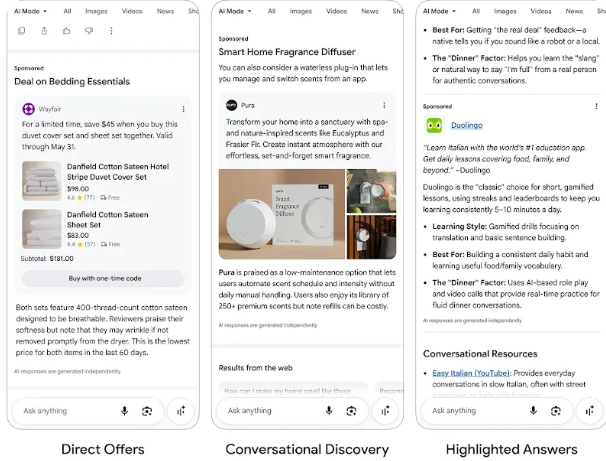The height and width of the screenshot is (461, 606).
Task: Click Deal on Bedding Essentials headline
Action: 72,82
